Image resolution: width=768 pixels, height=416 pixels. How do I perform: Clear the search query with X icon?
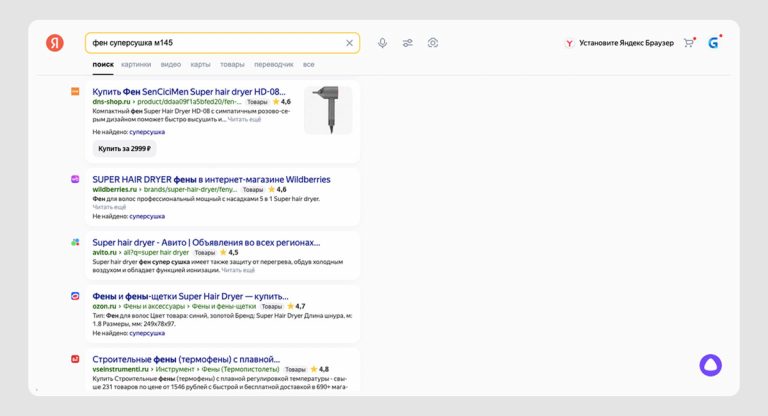(349, 43)
